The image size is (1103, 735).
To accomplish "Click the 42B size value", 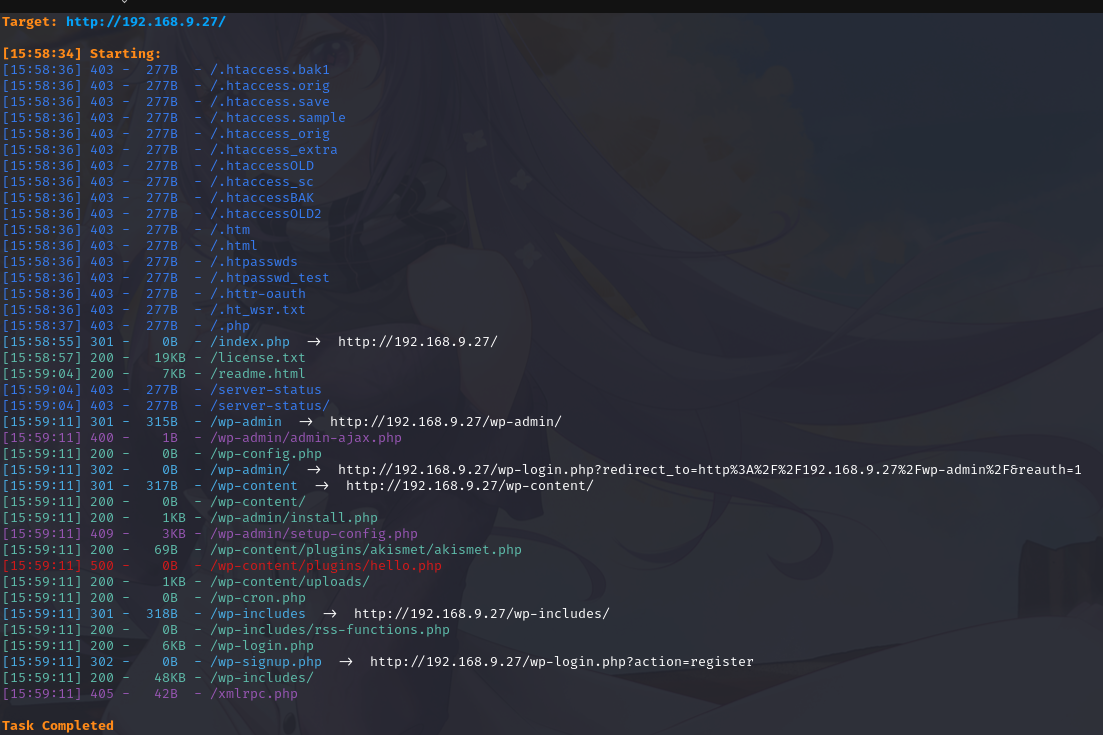I will coord(166,694).
